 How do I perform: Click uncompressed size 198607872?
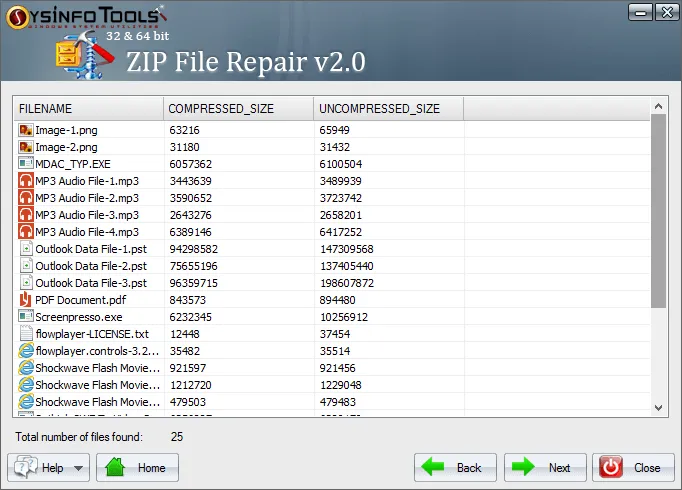(347, 283)
